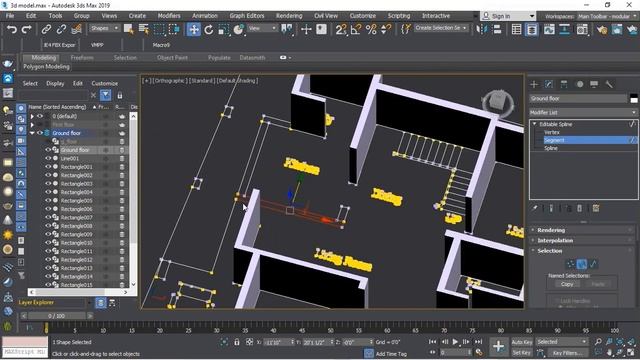This screenshot has height=360, width=640.
Task: Toggle Set Key animation mode
Action: click(522, 352)
